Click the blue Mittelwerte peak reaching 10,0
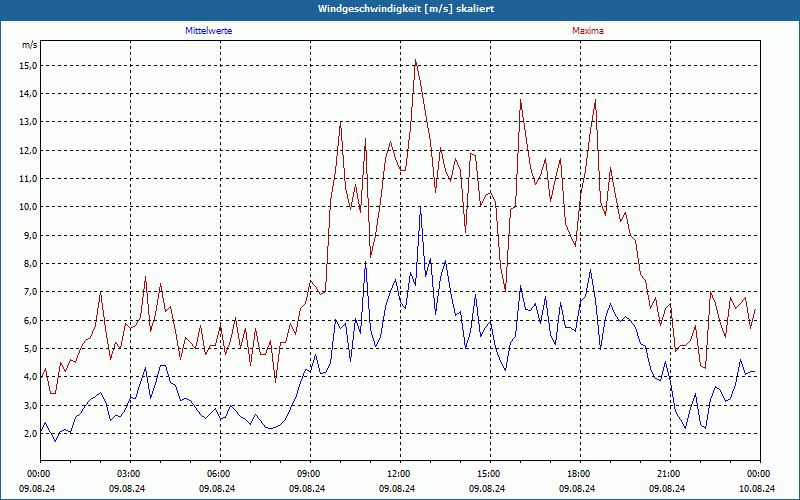Viewport: 800px width, 500px height. pos(420,207)
